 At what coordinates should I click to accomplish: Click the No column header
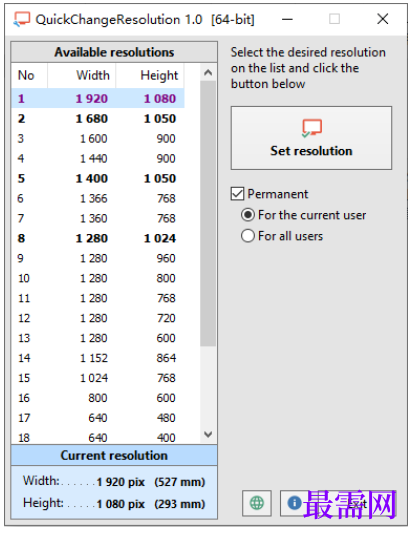tap(29, 75)
